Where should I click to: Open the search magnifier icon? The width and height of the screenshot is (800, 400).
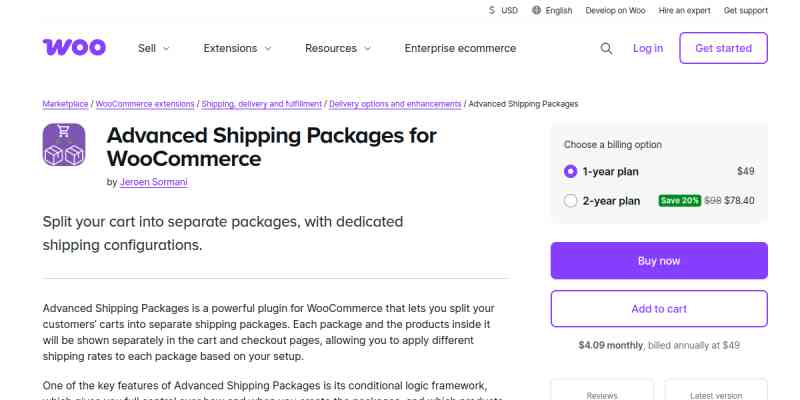[607, 48]
